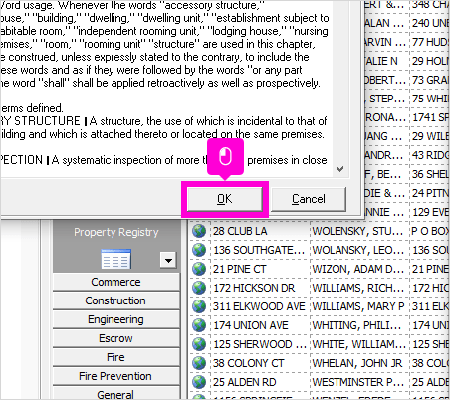Select the globe icon for 311 ELKWOOD AVE
Image resolution: width=450 pixels, height=400 pixels.
coord(199,306)
